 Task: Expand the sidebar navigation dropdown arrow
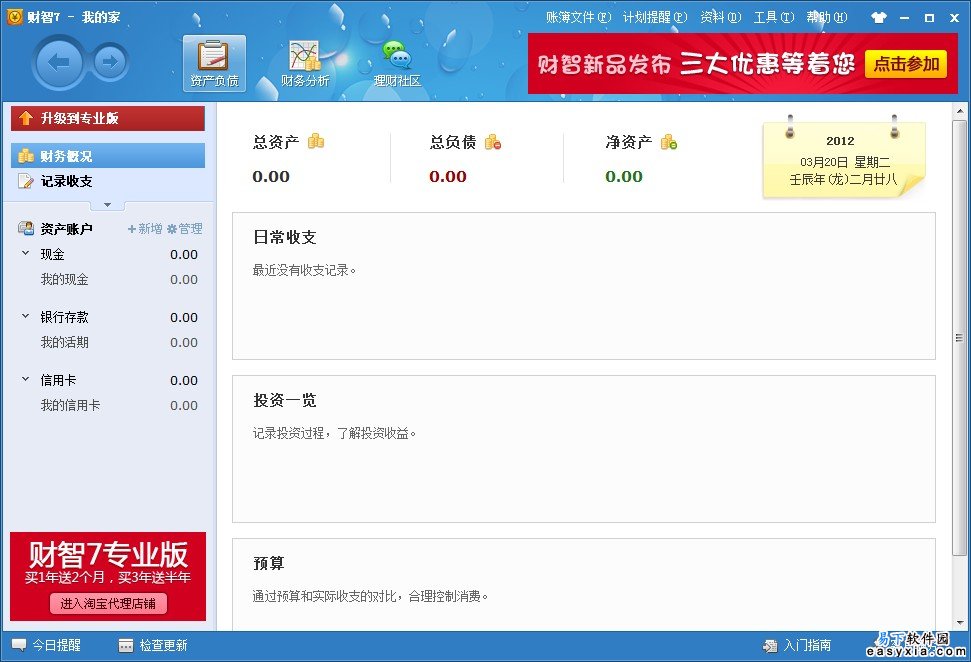point(108,205)
